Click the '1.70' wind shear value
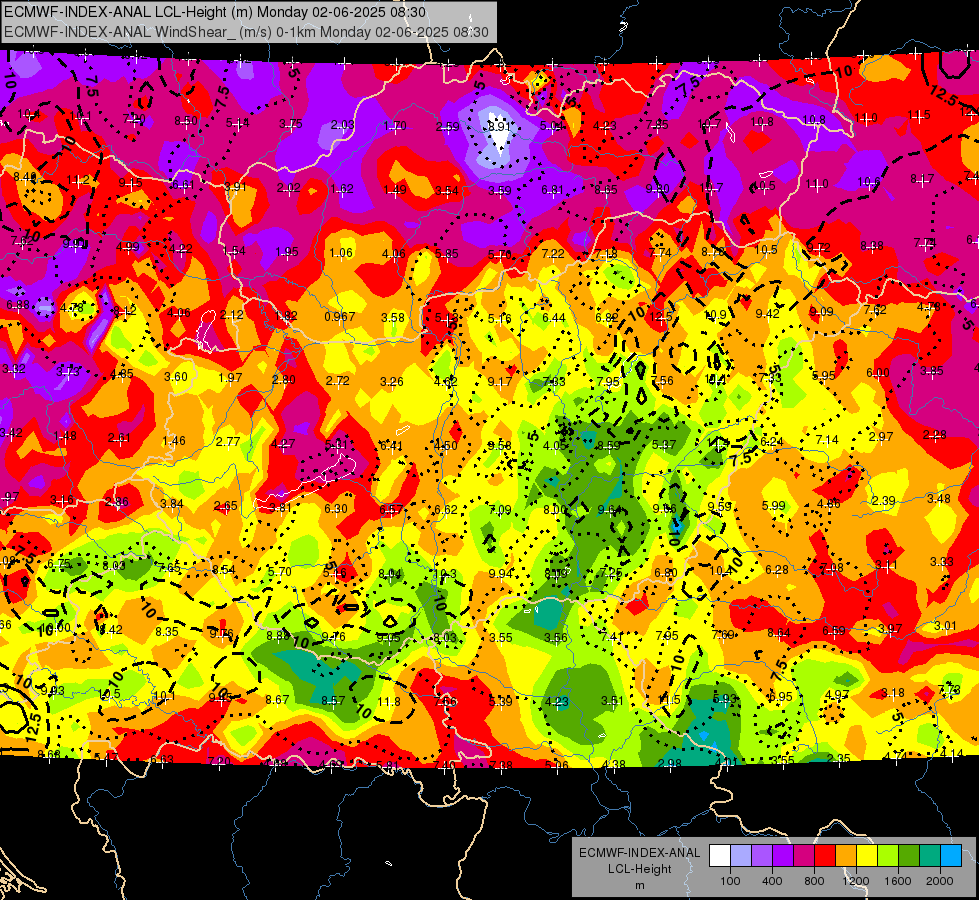This screenshot has width=979, height=900. click(x=395, y=126)
